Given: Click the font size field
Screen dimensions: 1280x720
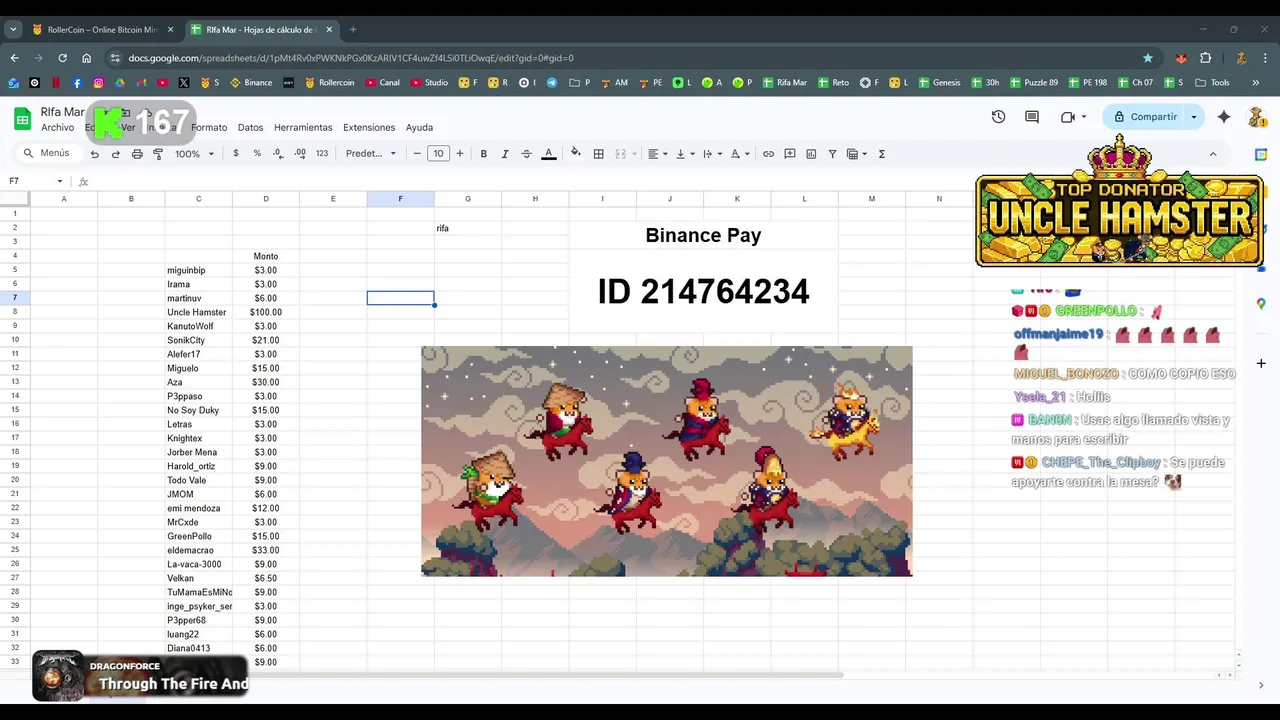Looking at the screenshot, I should point(438,154).
